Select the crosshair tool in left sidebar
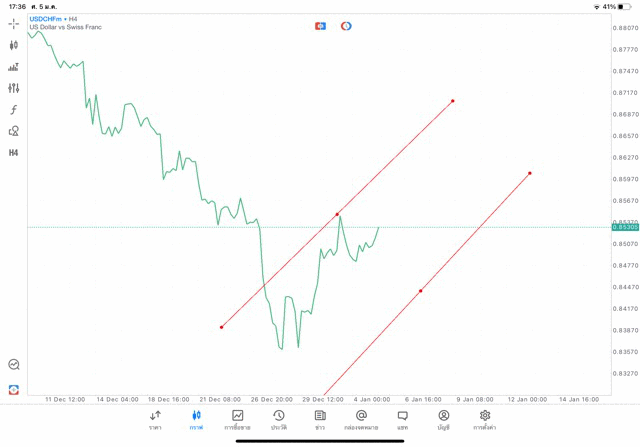Viewport: 640px width, 447px height. (14, 23)
